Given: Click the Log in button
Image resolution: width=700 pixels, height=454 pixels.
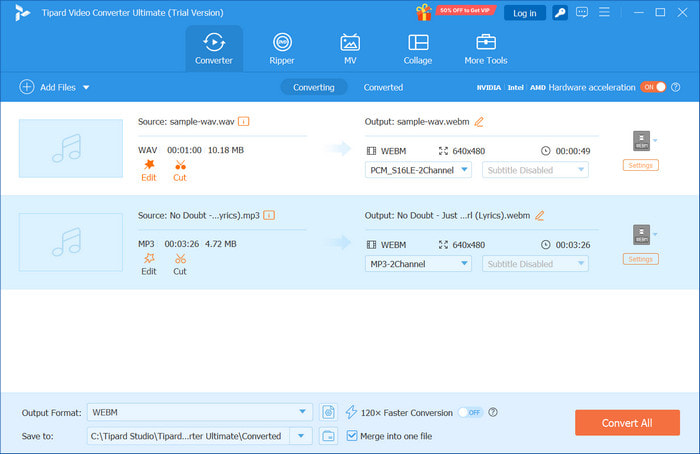Looking at the screenshot, I should coord(525,13).
